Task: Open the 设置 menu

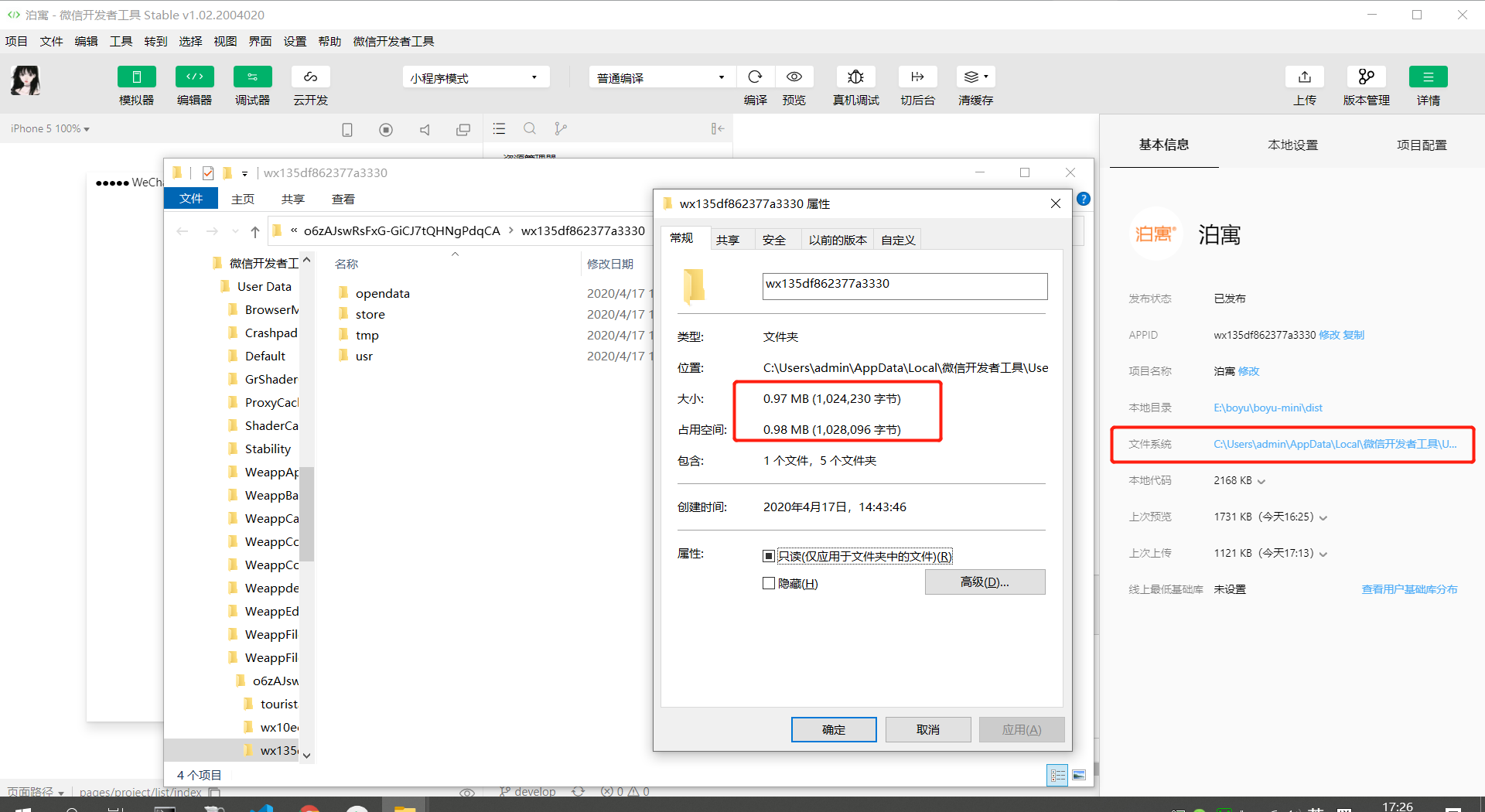Action: 295,41
